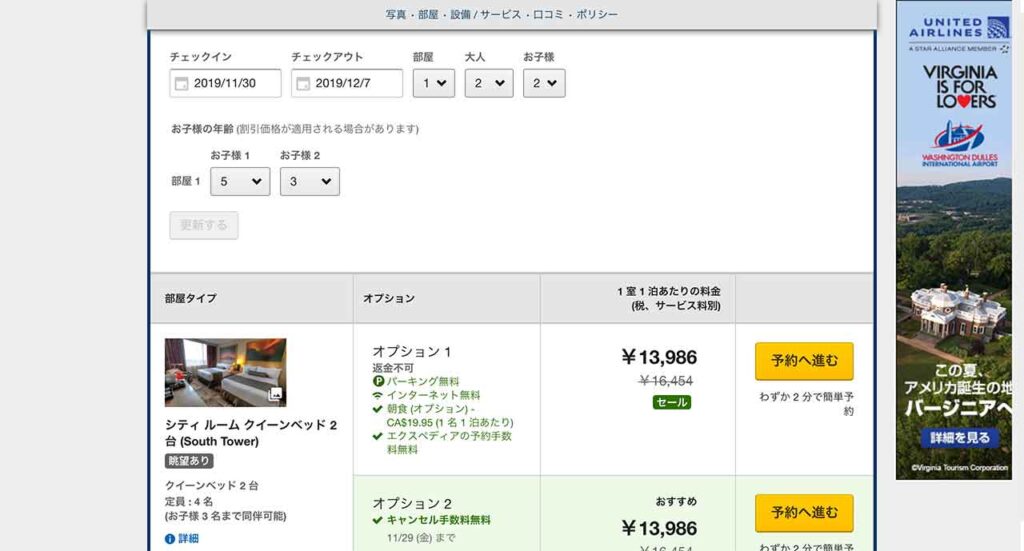This screenshot has width=1024, height=551.
Task: Click the free parking P icon
Action: [x=377, y=381]
